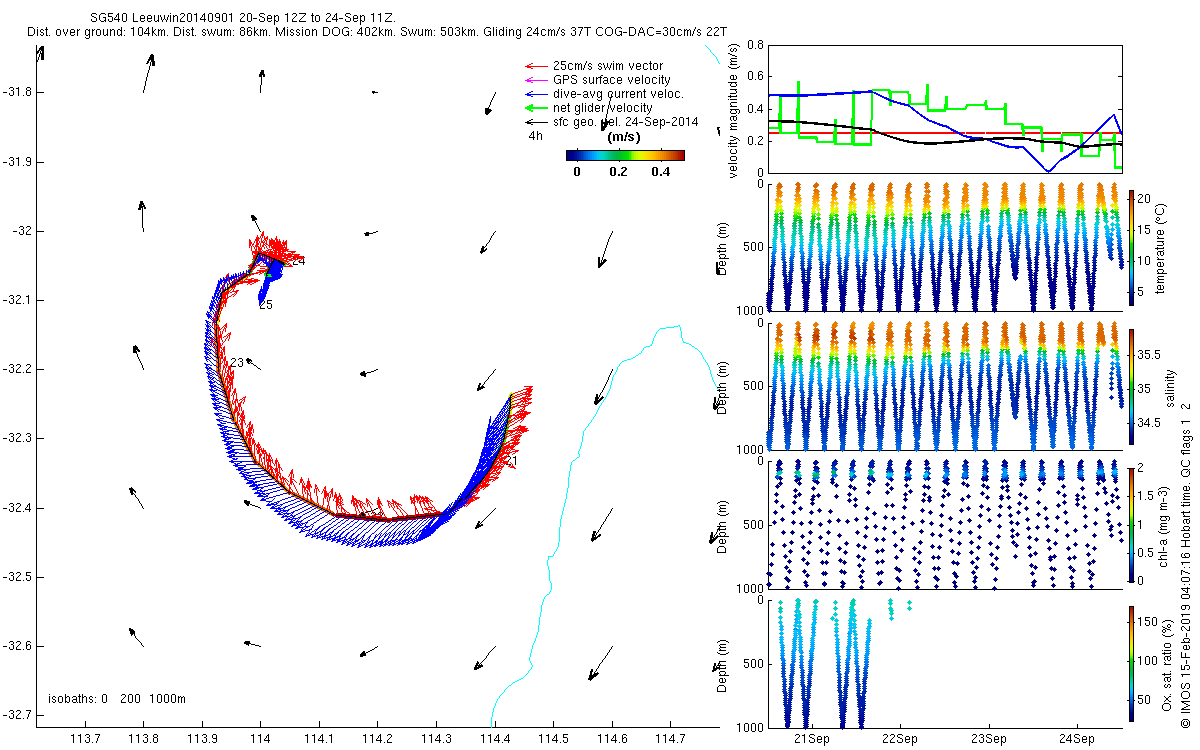Click the '34.5' tick on salinity color bar
The width and height of the screenshot is (1200, 750).
click(x=1150, y=423)
